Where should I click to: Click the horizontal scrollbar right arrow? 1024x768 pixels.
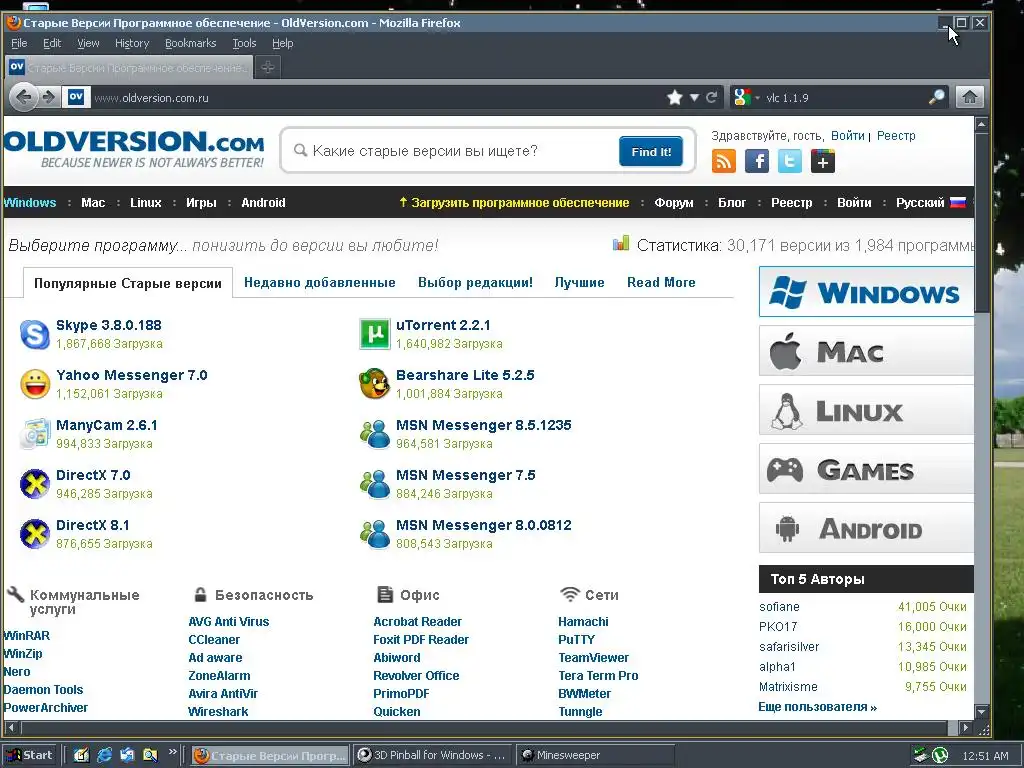[x=966, y=727]
